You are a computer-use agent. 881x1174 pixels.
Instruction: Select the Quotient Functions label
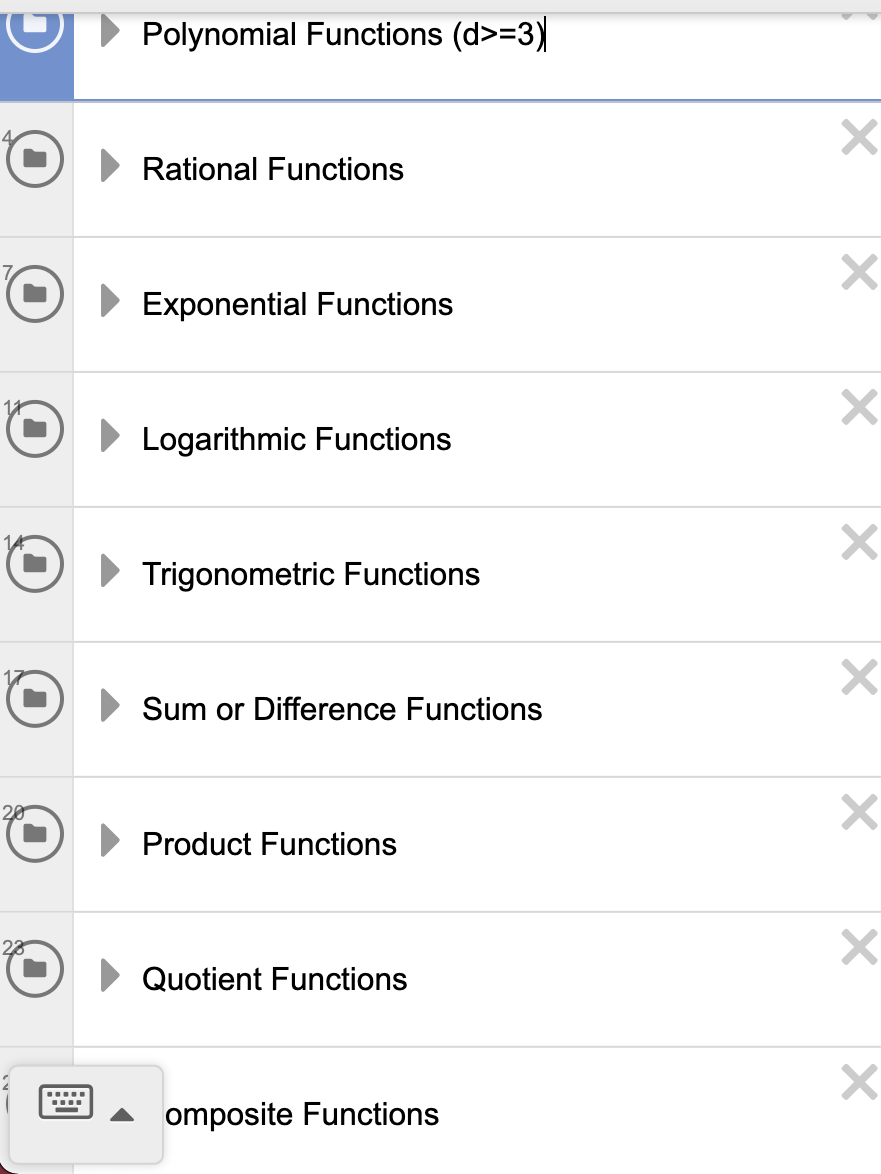point(275,979)
